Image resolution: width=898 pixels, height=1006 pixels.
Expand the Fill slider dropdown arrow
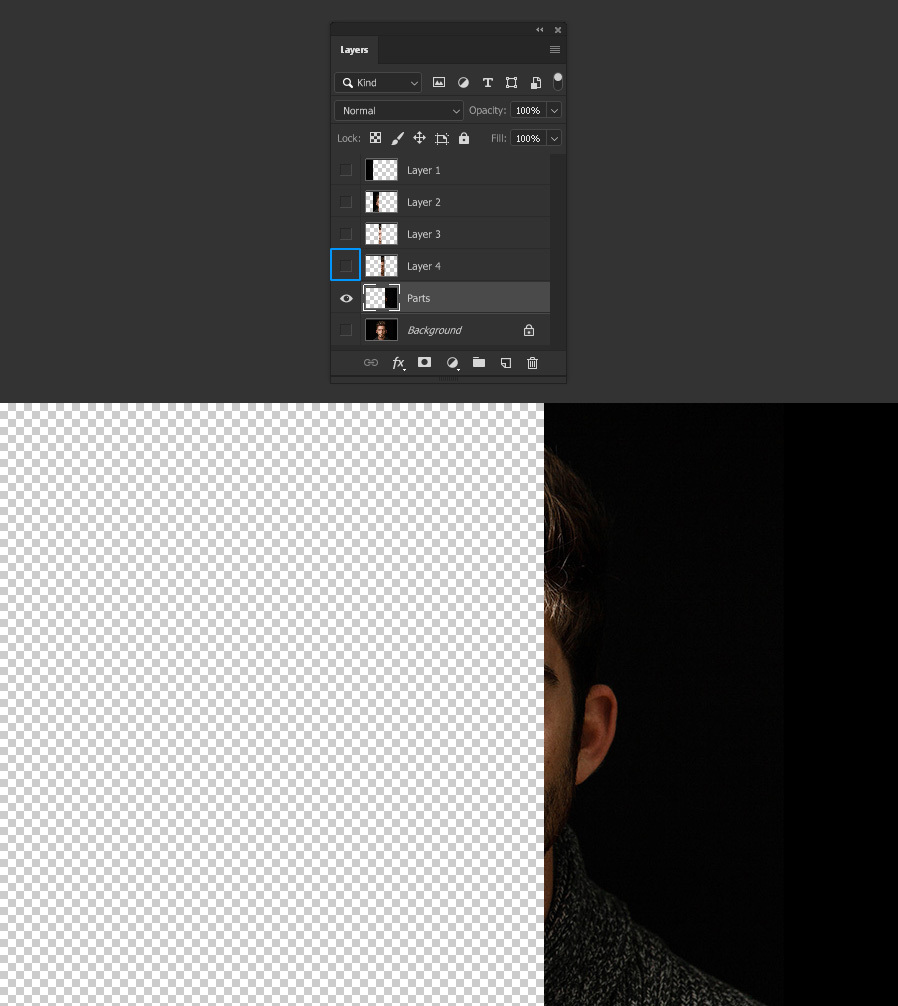554,138
